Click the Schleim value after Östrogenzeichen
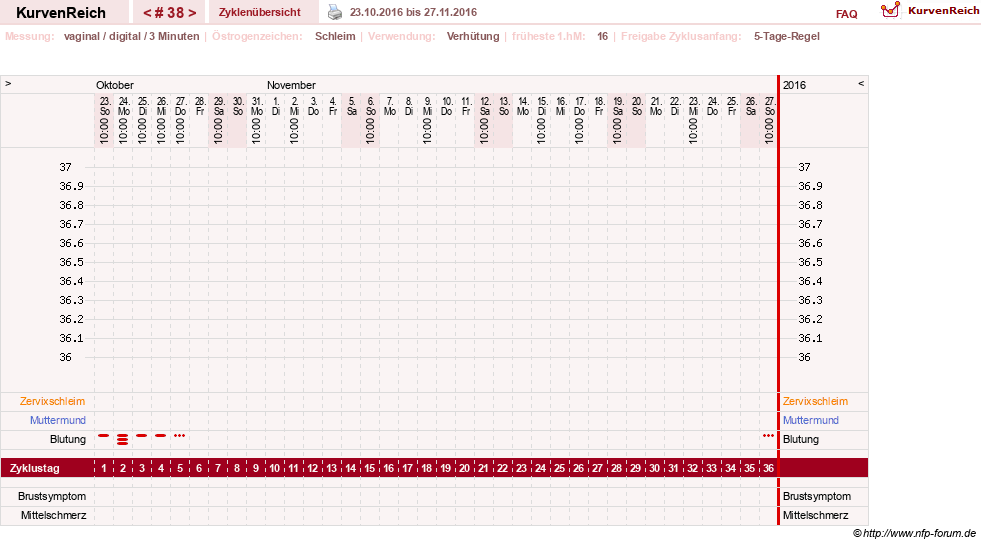 click(335, 36)
